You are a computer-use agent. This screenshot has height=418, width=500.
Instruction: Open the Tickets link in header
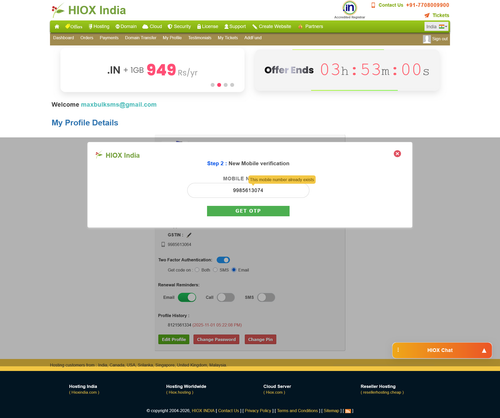(437, 15)
